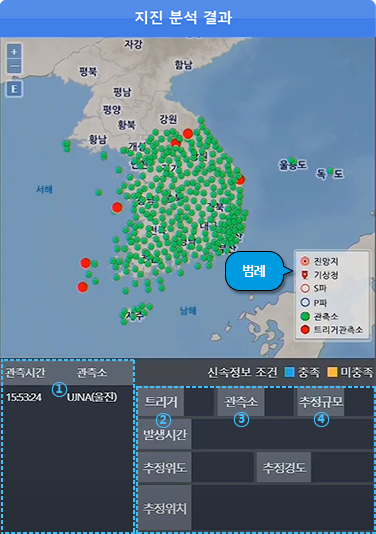Click the 관측시간 column header
Screen dimensions: 376x534
pyautogui.click(x=25, y=373)
